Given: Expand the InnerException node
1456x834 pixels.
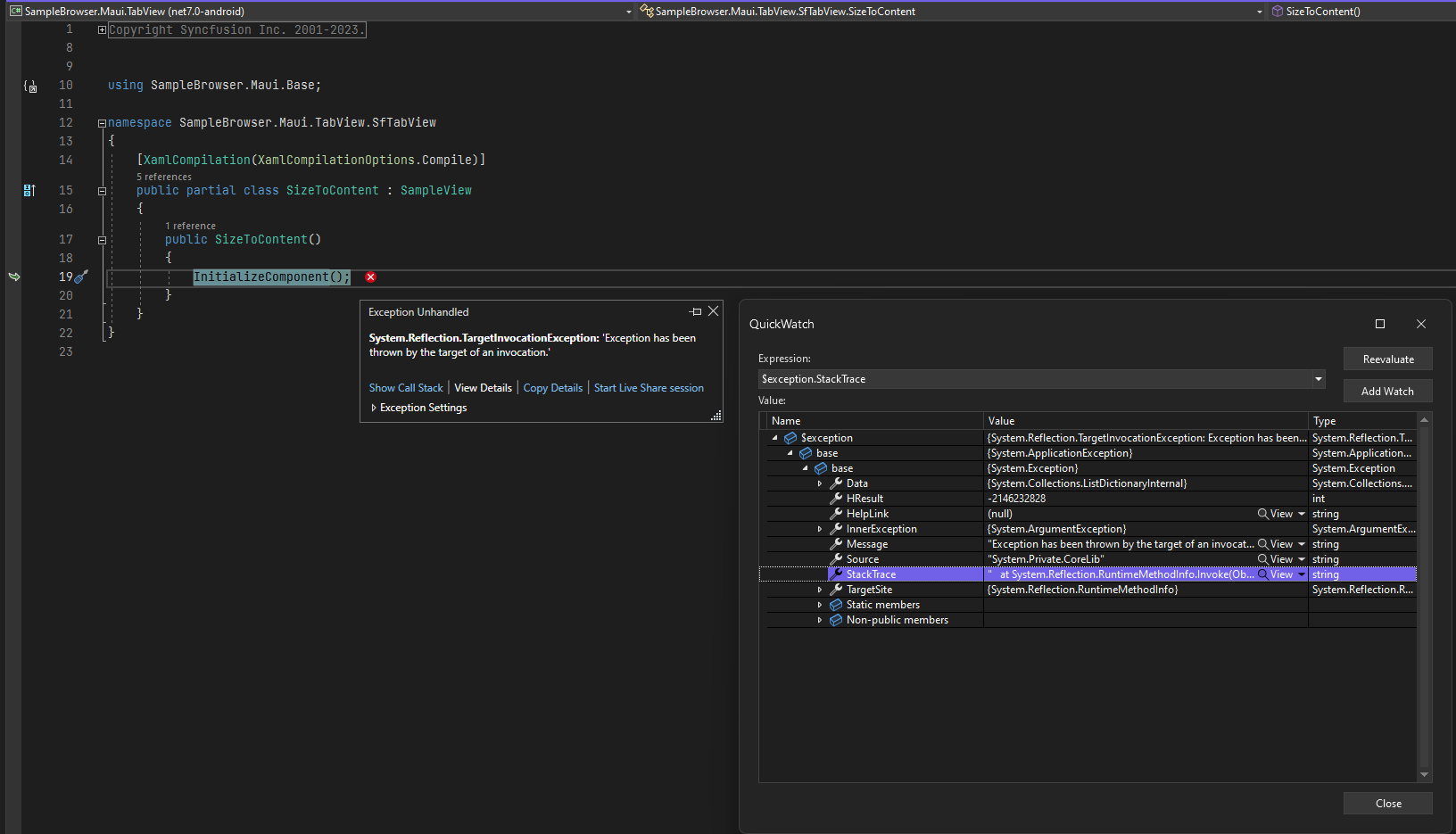Looking at the screenshot, I should [x=820, y=529].
